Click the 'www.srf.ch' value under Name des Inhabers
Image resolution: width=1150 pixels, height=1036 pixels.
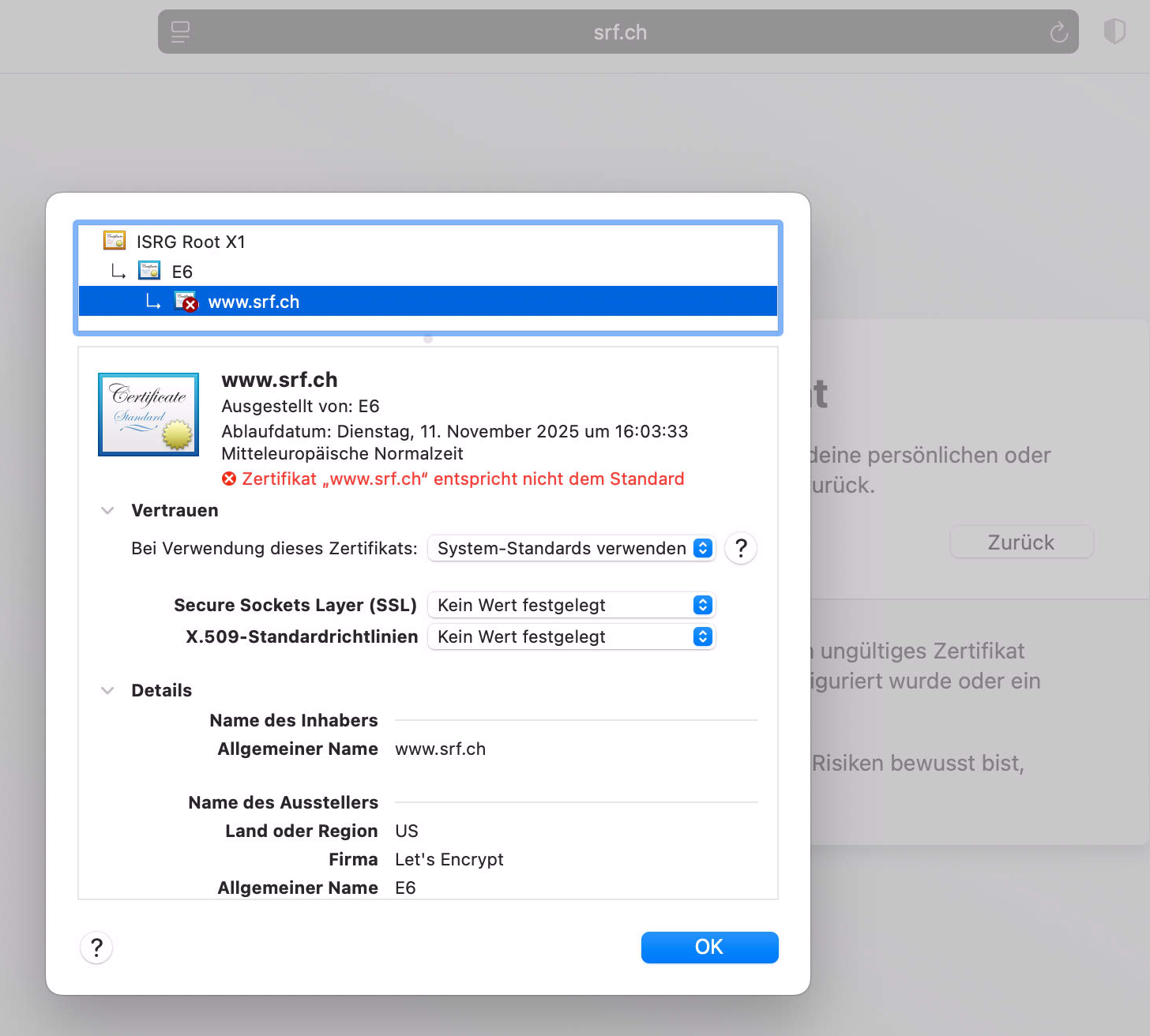coord(441,749)
